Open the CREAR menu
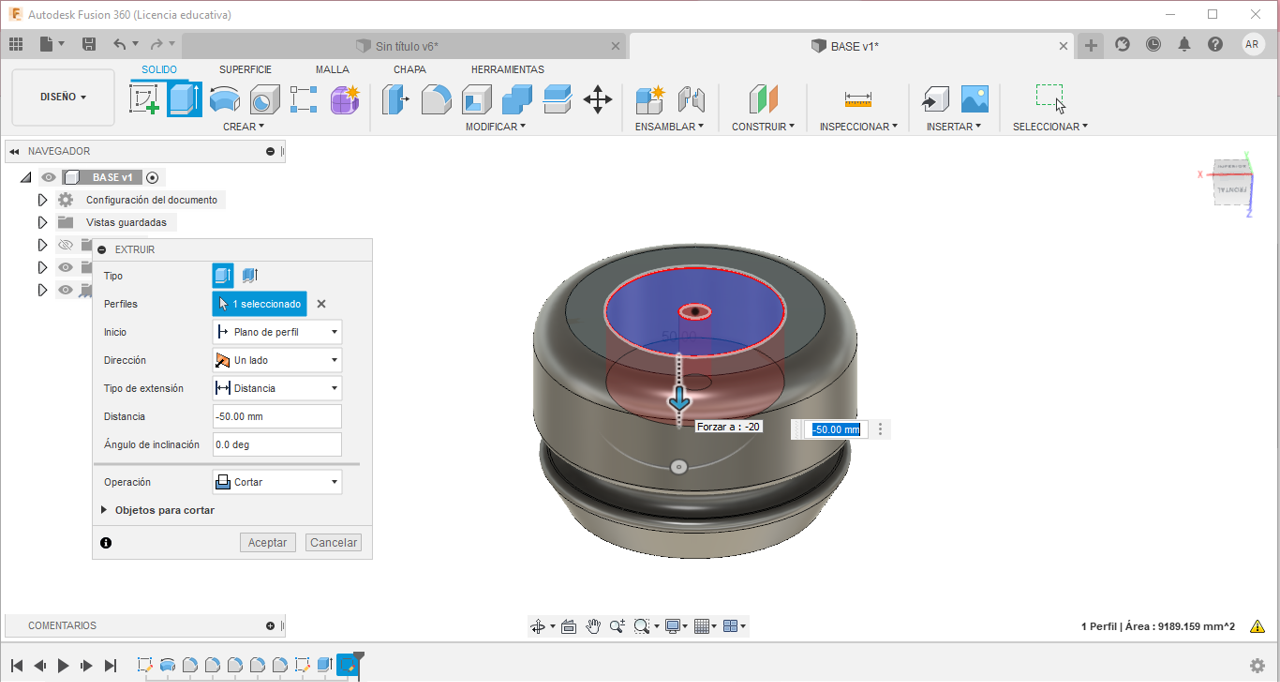Screen dimensions: 1280x682 [244, 127]
